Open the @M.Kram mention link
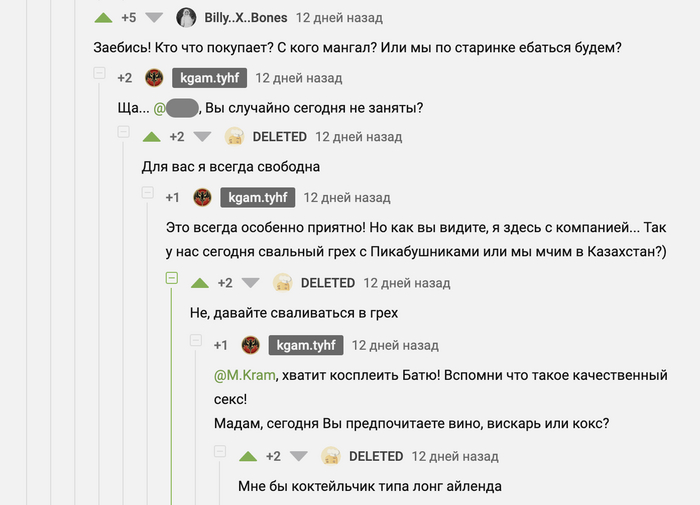The image size is (700, 505). click(x=244, y=375)
